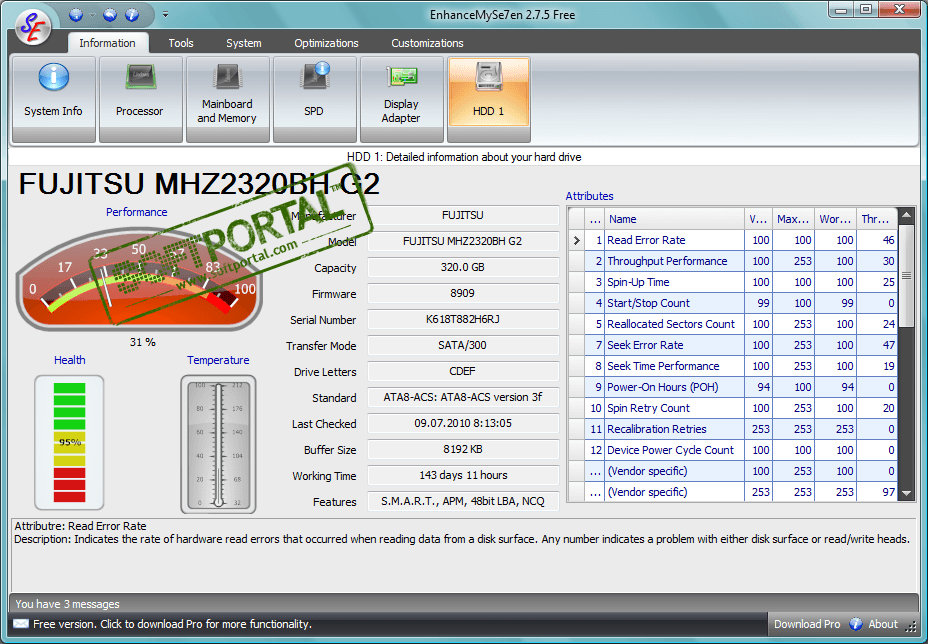Click the Manufacturer field showing FUJITSU
This screenshot has width=928, height=644.
463,215
